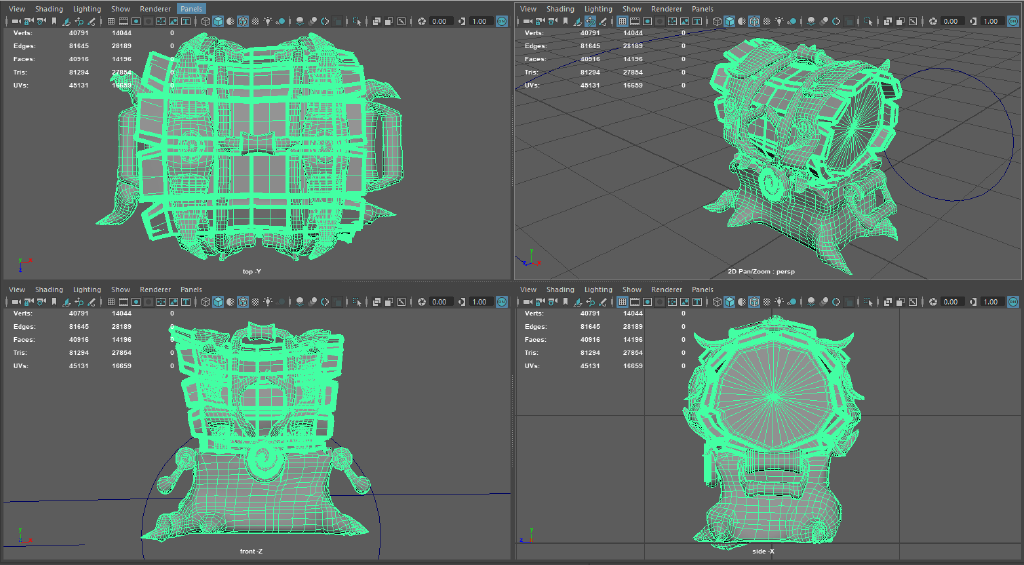Click Isolate Select icon in top panel

click(357, 21)
